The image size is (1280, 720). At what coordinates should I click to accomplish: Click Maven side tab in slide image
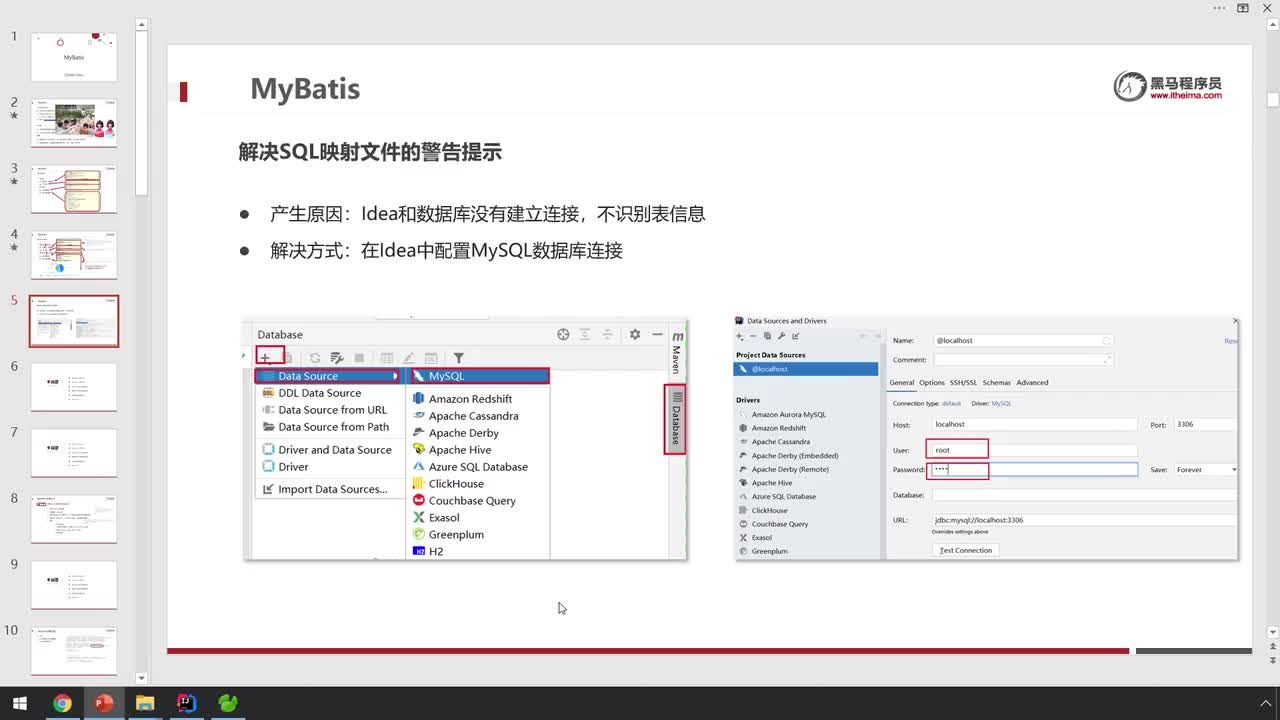676,353
